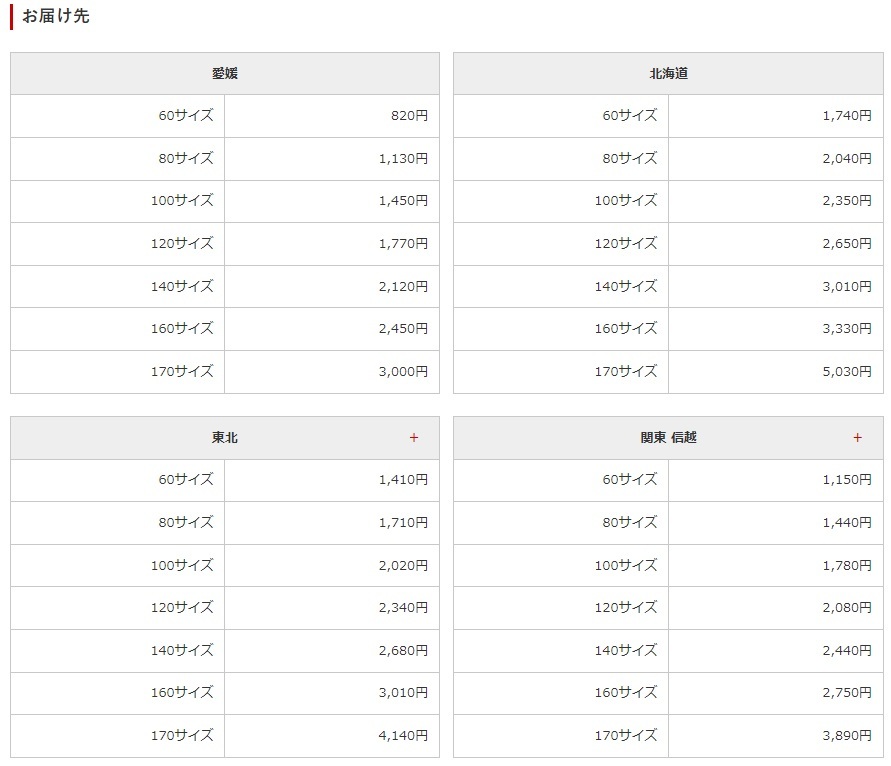Image resolution: width=891 pixels, height=766 pixels.
Task: Select 1,130円 price for 愛媛 80サイズ
Action: pyautogui.click(x=403, y=159)
